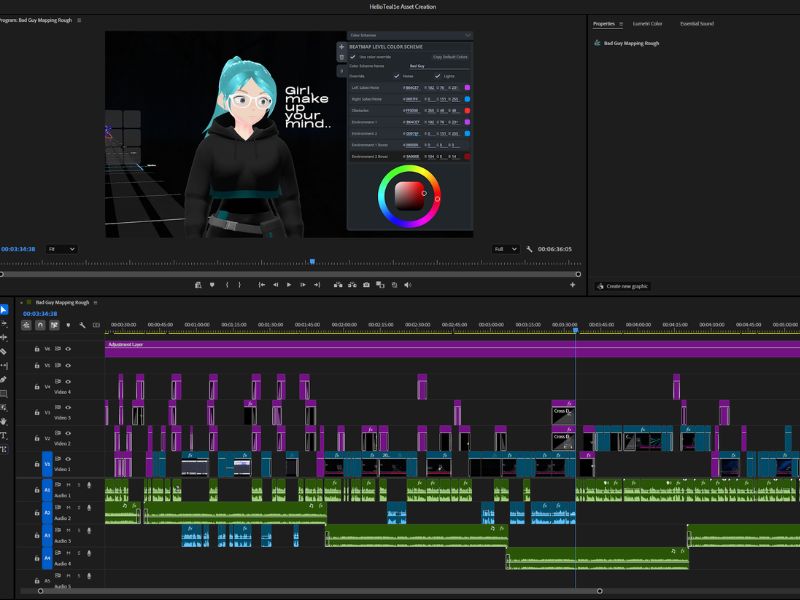Switch to the Essential Sound tab
This screenshot has width=800, height=600.
(x=697, y=23)
